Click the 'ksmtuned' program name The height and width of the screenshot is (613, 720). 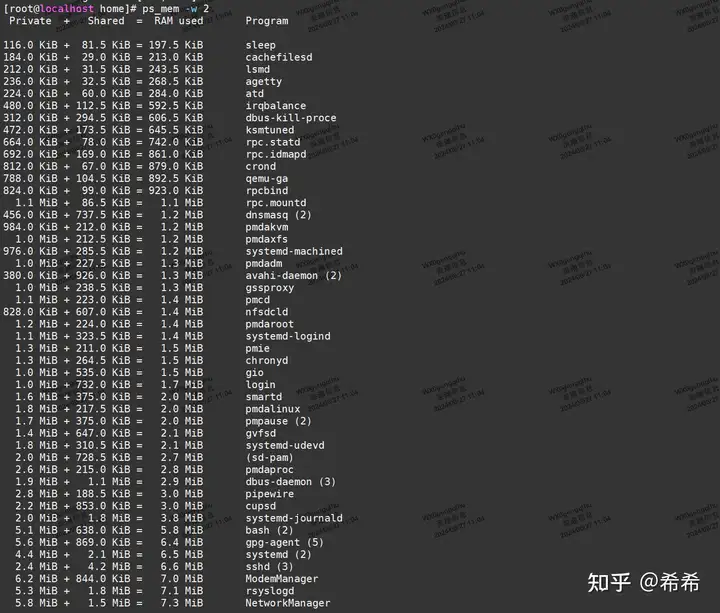pos(270,130)
